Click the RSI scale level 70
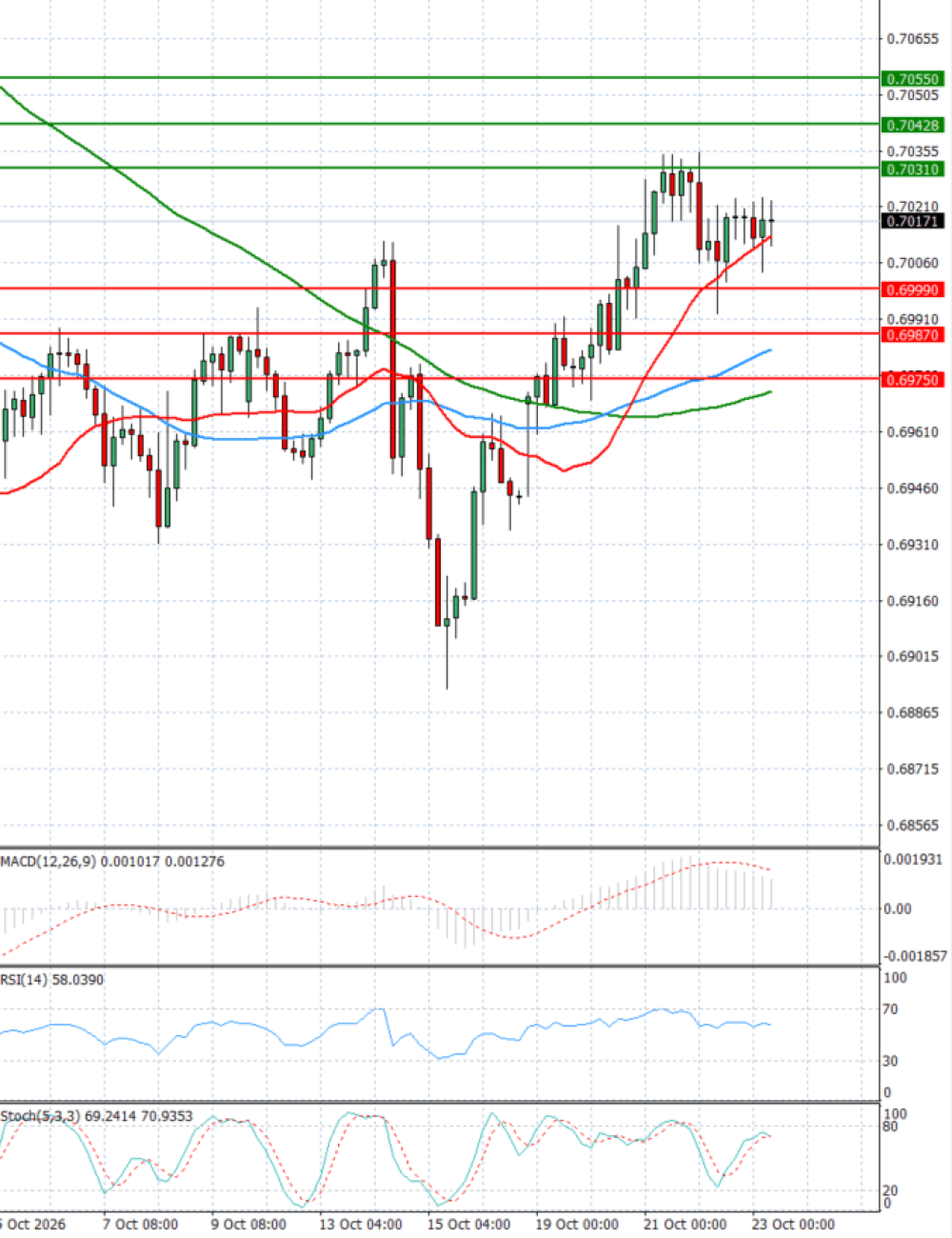Image resolution: width=952 pixels, height=1238 pixels. tap(891, 1009)
